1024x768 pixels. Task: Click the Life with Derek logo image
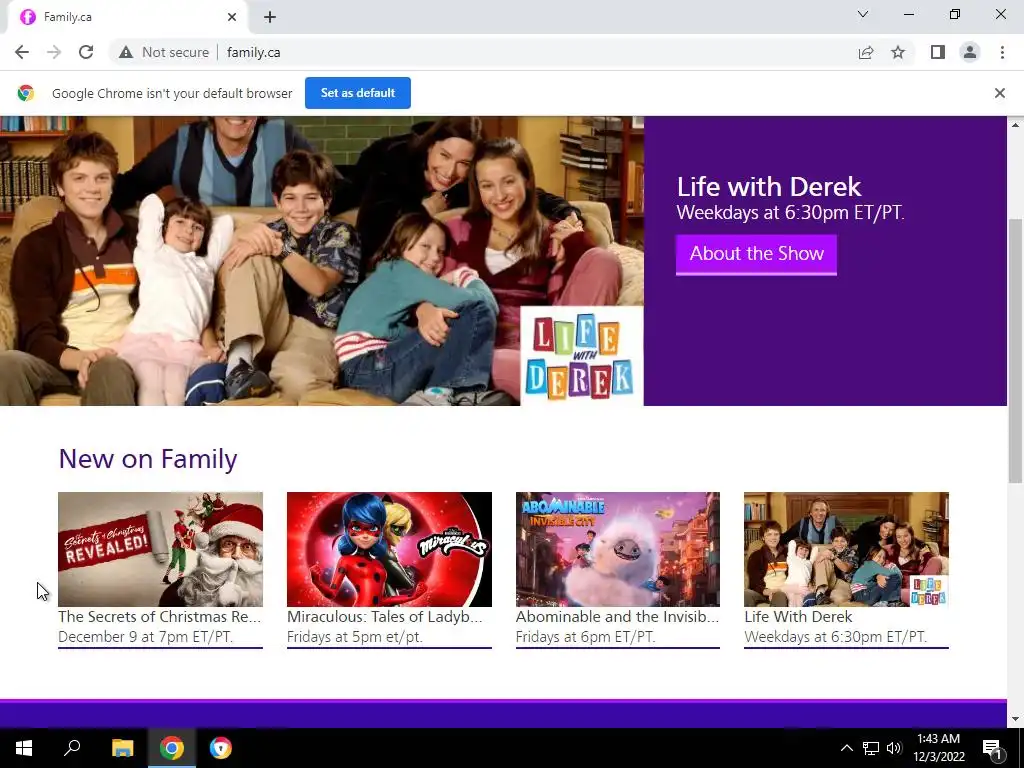coord(581,357)
